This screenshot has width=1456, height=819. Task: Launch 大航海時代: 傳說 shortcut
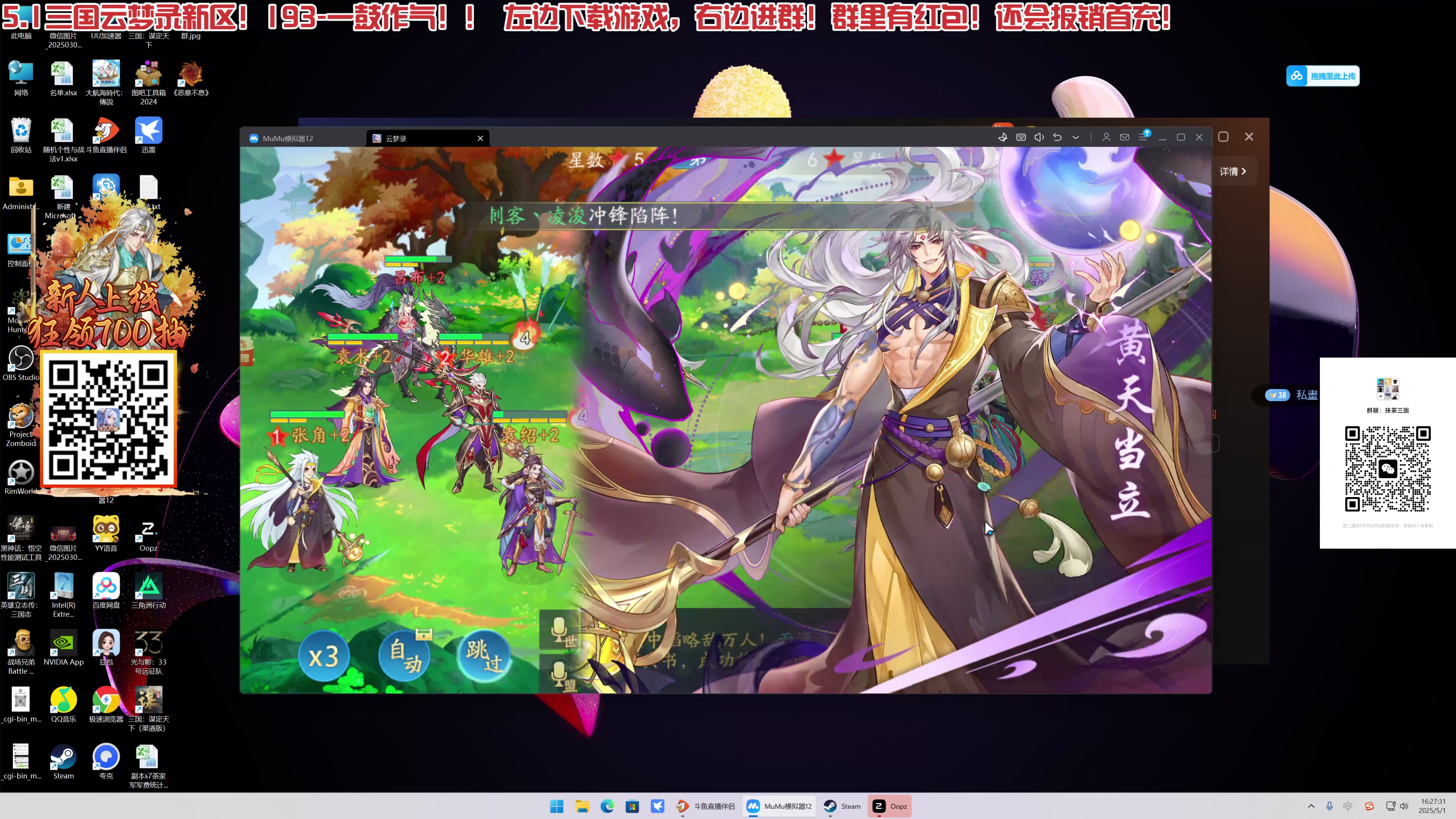pyautogui.click(x=106, y=83)
